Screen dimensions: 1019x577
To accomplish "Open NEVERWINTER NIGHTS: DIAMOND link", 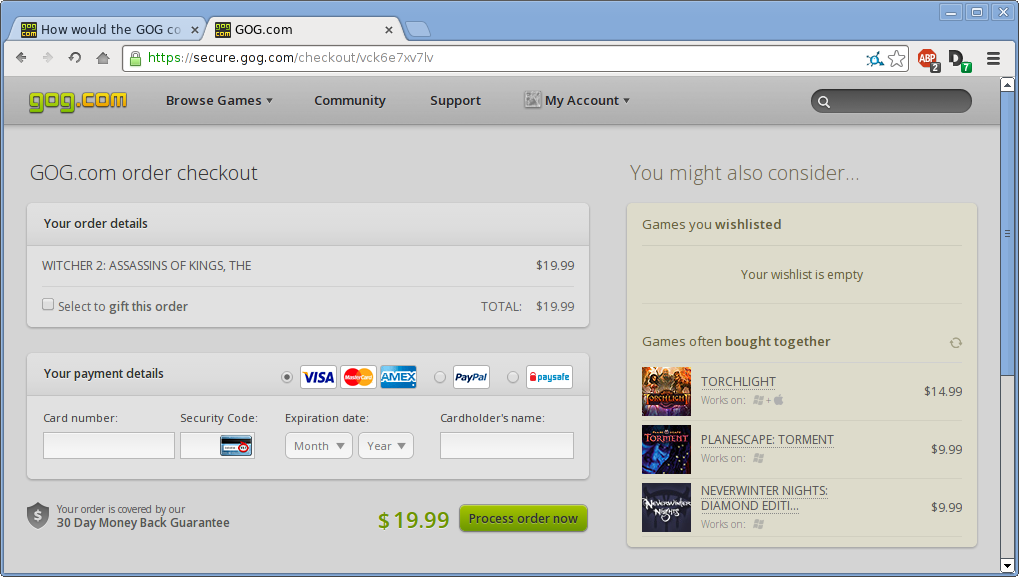I will tap(764, 498).
